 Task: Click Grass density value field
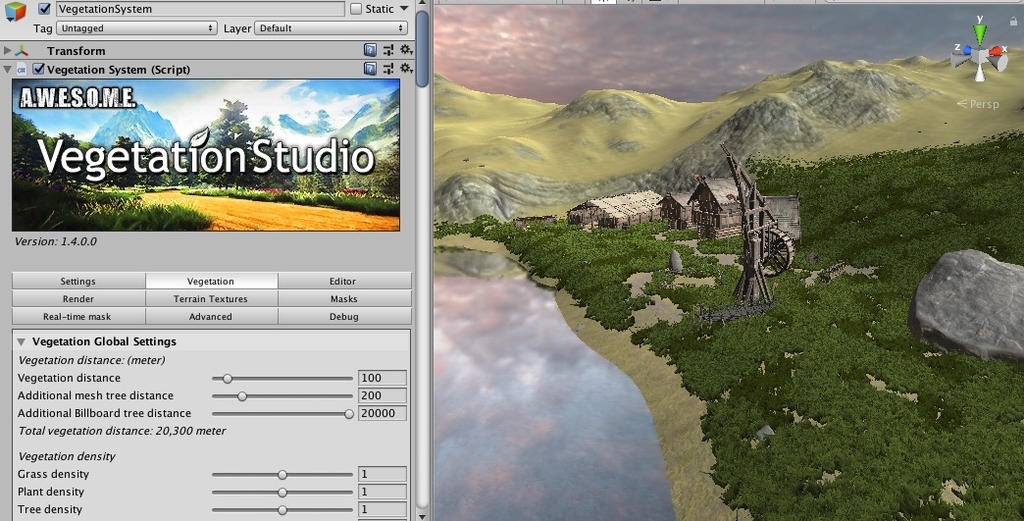tap(382, 474)
